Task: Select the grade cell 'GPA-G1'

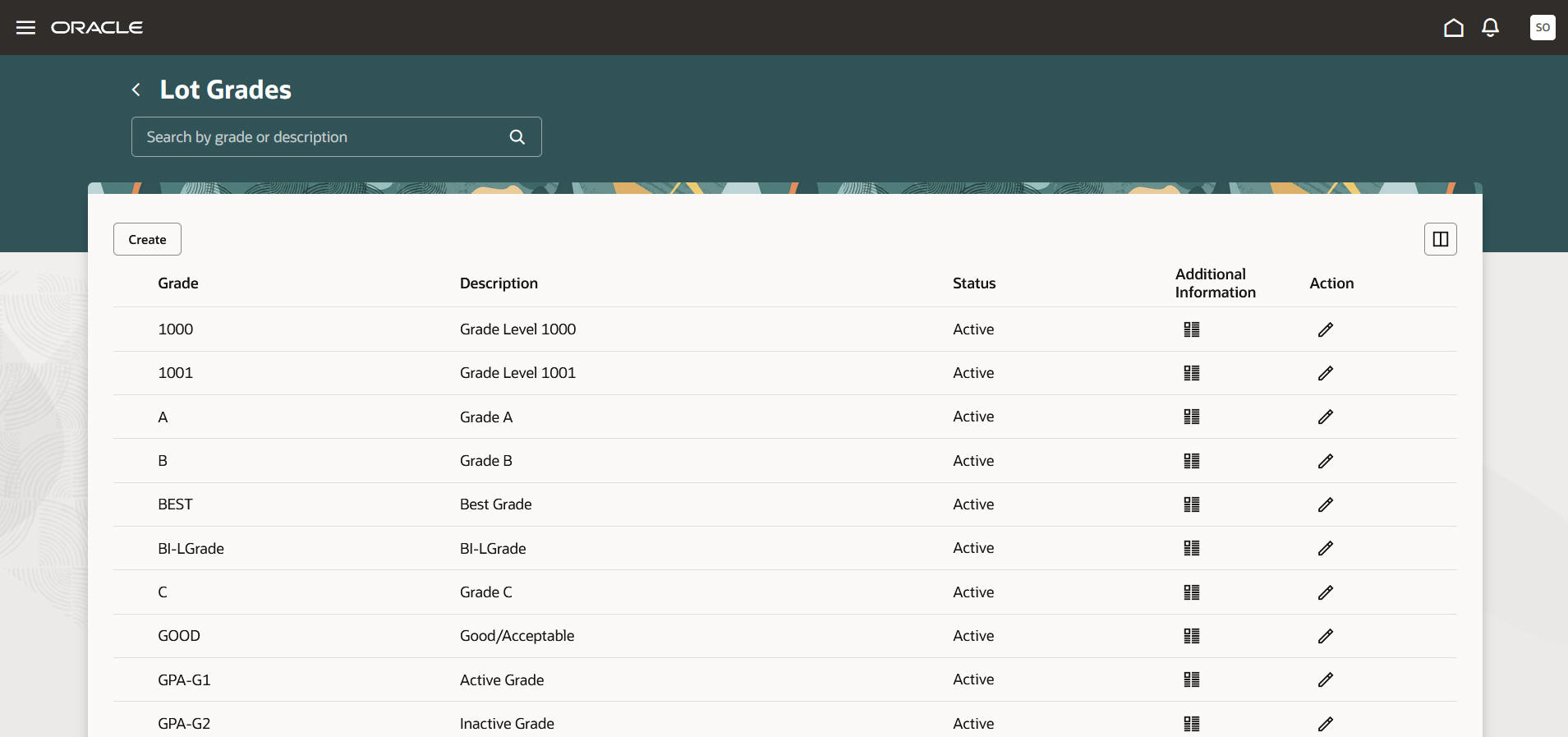Action: [184, 679]
